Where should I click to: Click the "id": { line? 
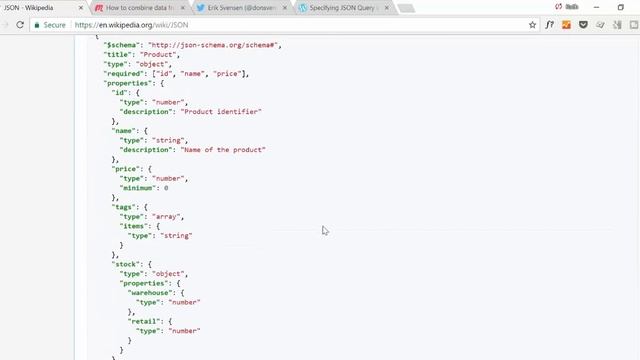click(x=125, y=93)
